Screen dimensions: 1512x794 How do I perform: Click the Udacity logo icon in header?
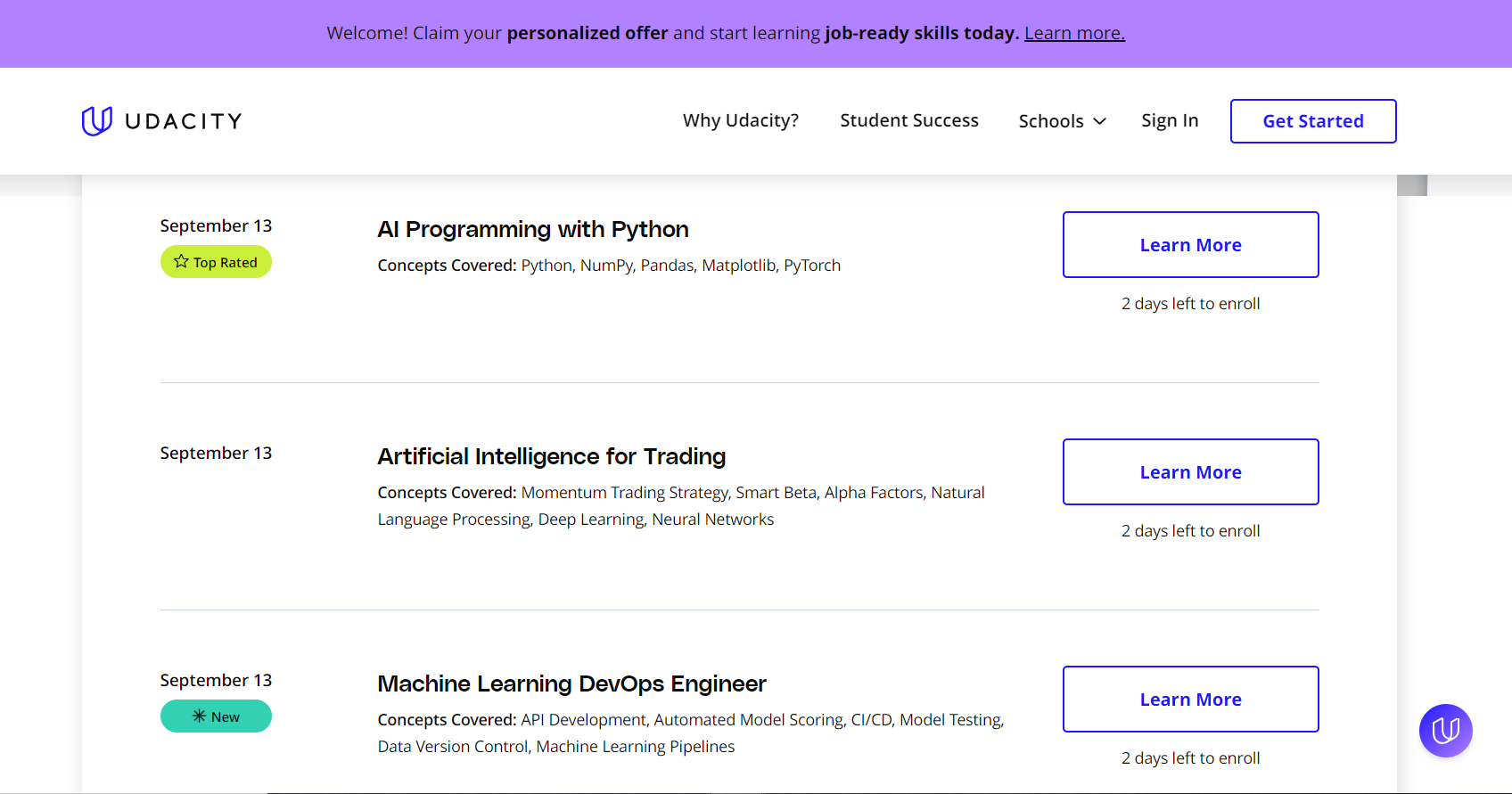(x=96, y=121)
